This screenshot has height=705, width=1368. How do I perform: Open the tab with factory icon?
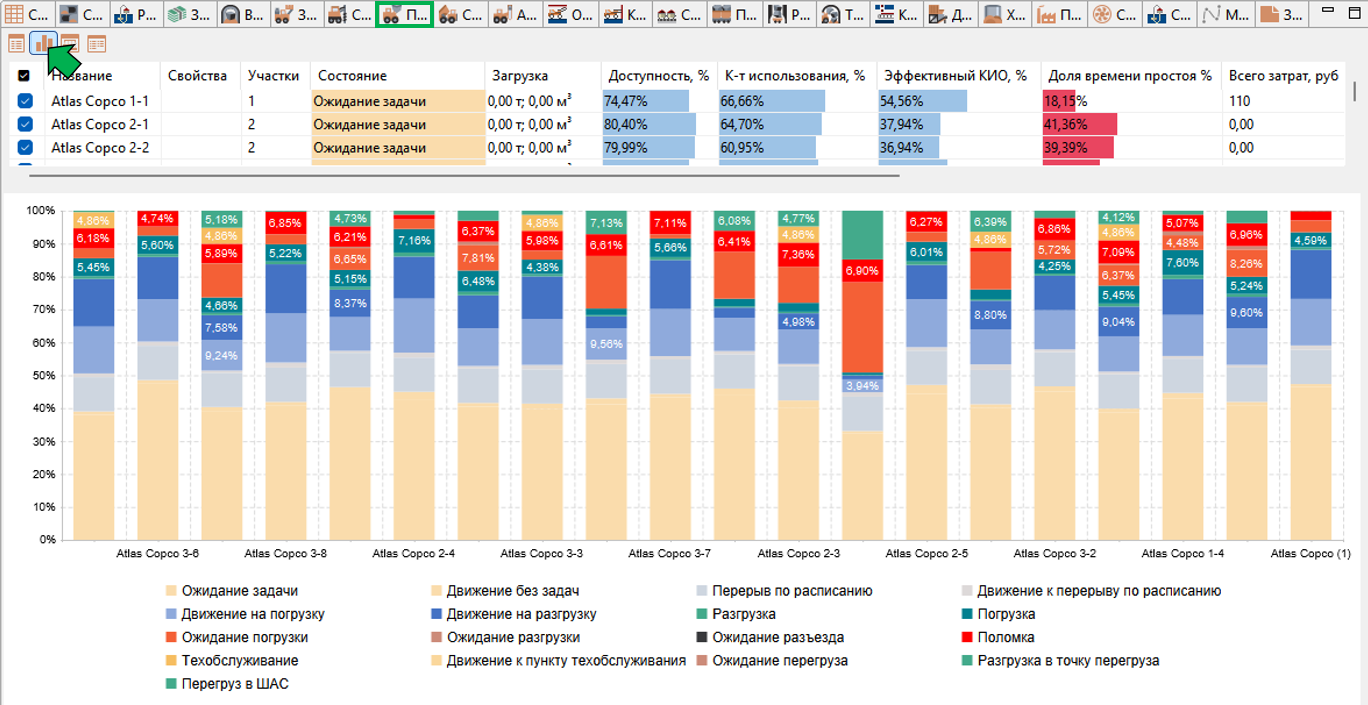(x=1060, y=14)
